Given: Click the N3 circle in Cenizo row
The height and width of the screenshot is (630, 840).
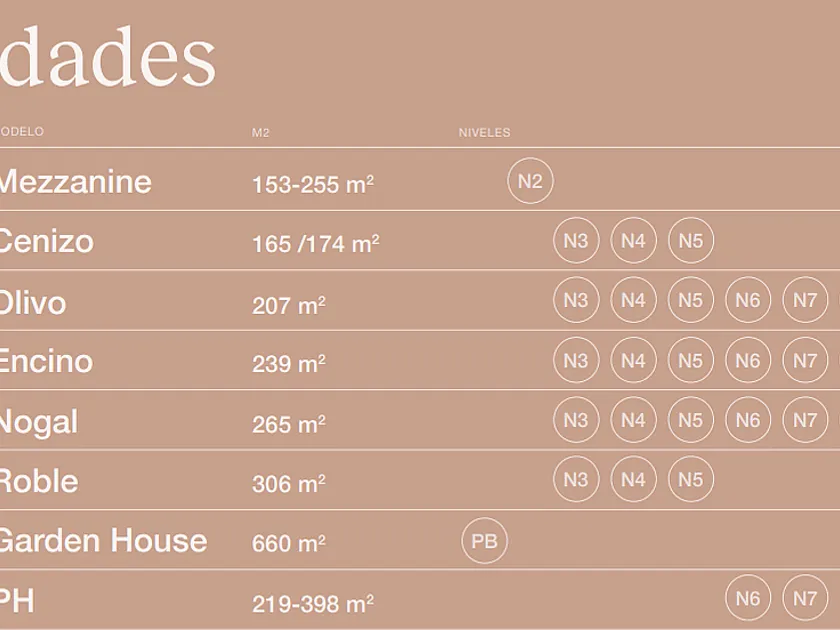Looking at the screenshot, I should (576, 241).
